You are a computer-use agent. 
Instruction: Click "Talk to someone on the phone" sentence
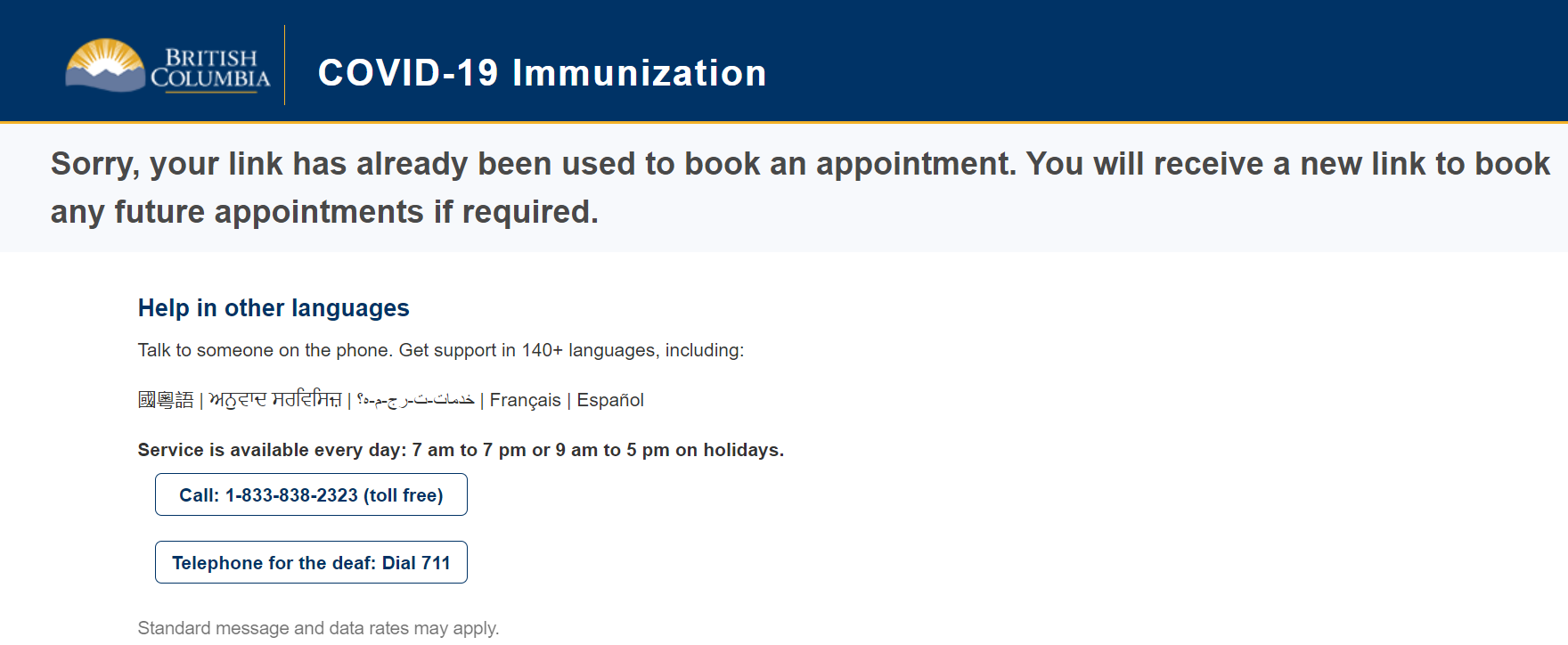(265, 350)
